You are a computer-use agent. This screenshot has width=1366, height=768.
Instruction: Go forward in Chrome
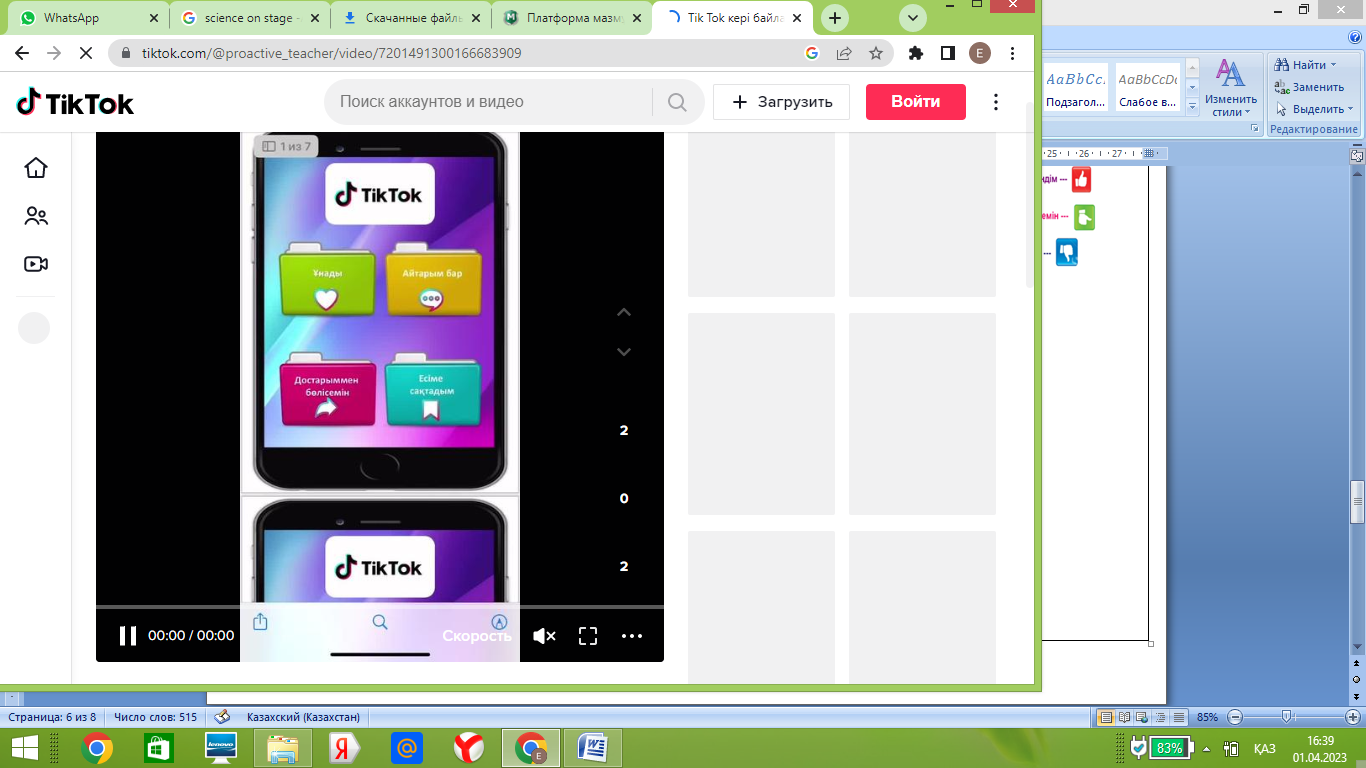point(54,53)
